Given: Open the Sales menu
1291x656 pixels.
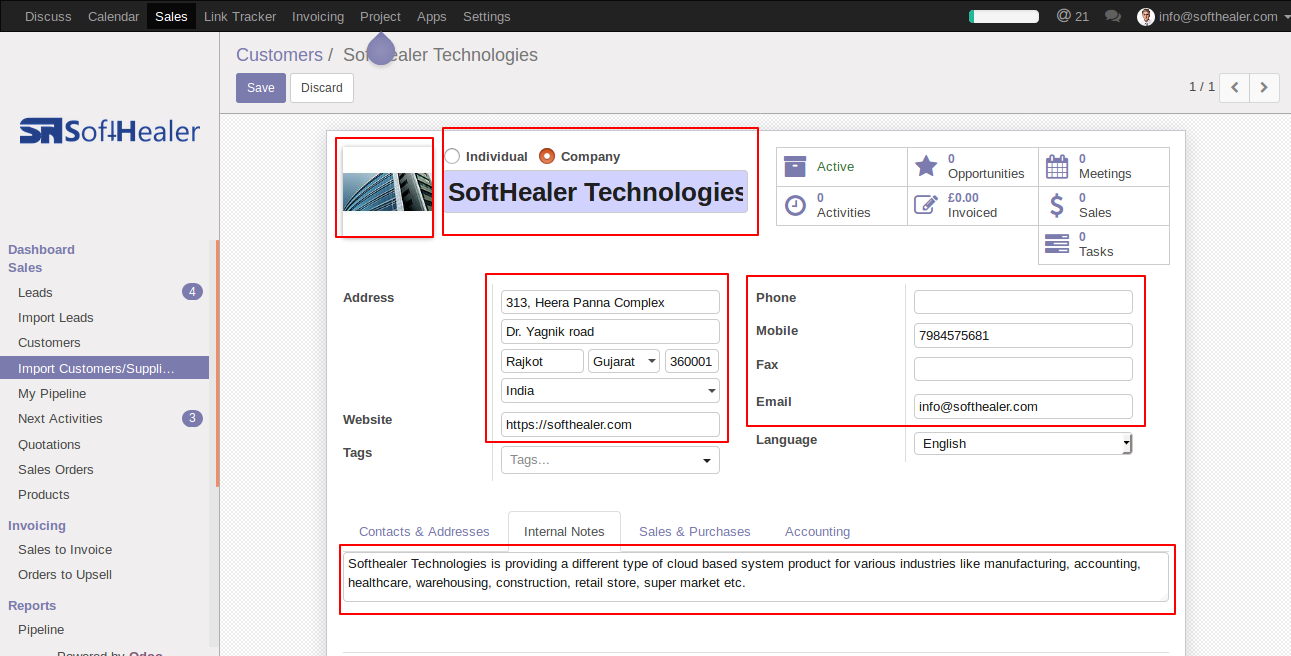Looking at the screenshot, I should [x=171, y=16].
